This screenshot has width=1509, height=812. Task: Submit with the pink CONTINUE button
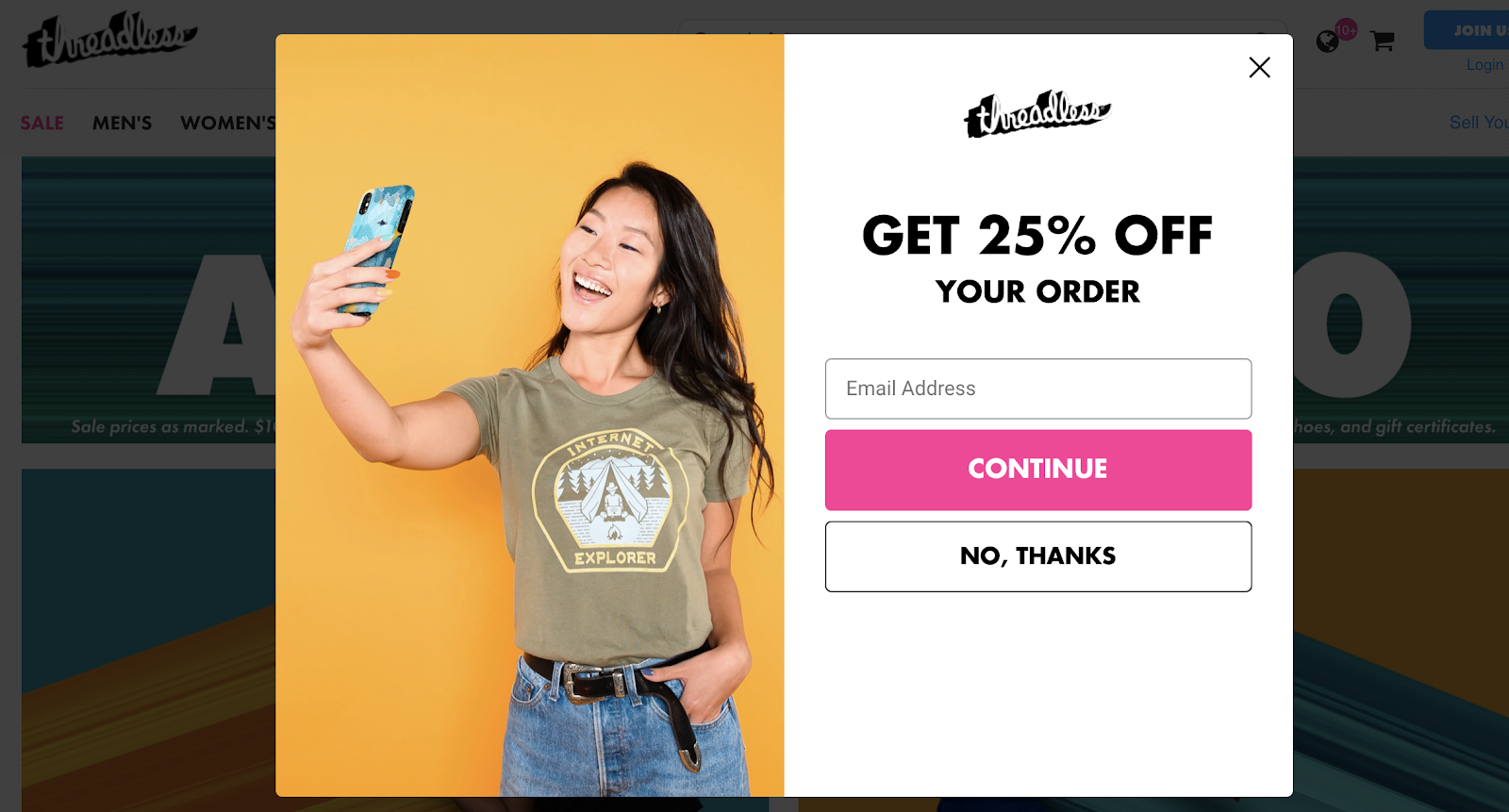[x=1038, y=470]
